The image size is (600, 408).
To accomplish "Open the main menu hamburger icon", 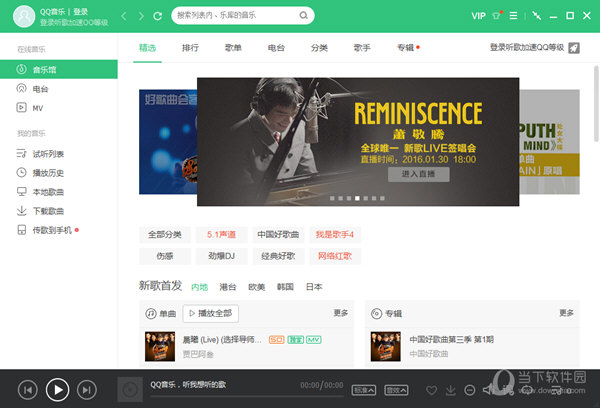I will coord(514,16).
